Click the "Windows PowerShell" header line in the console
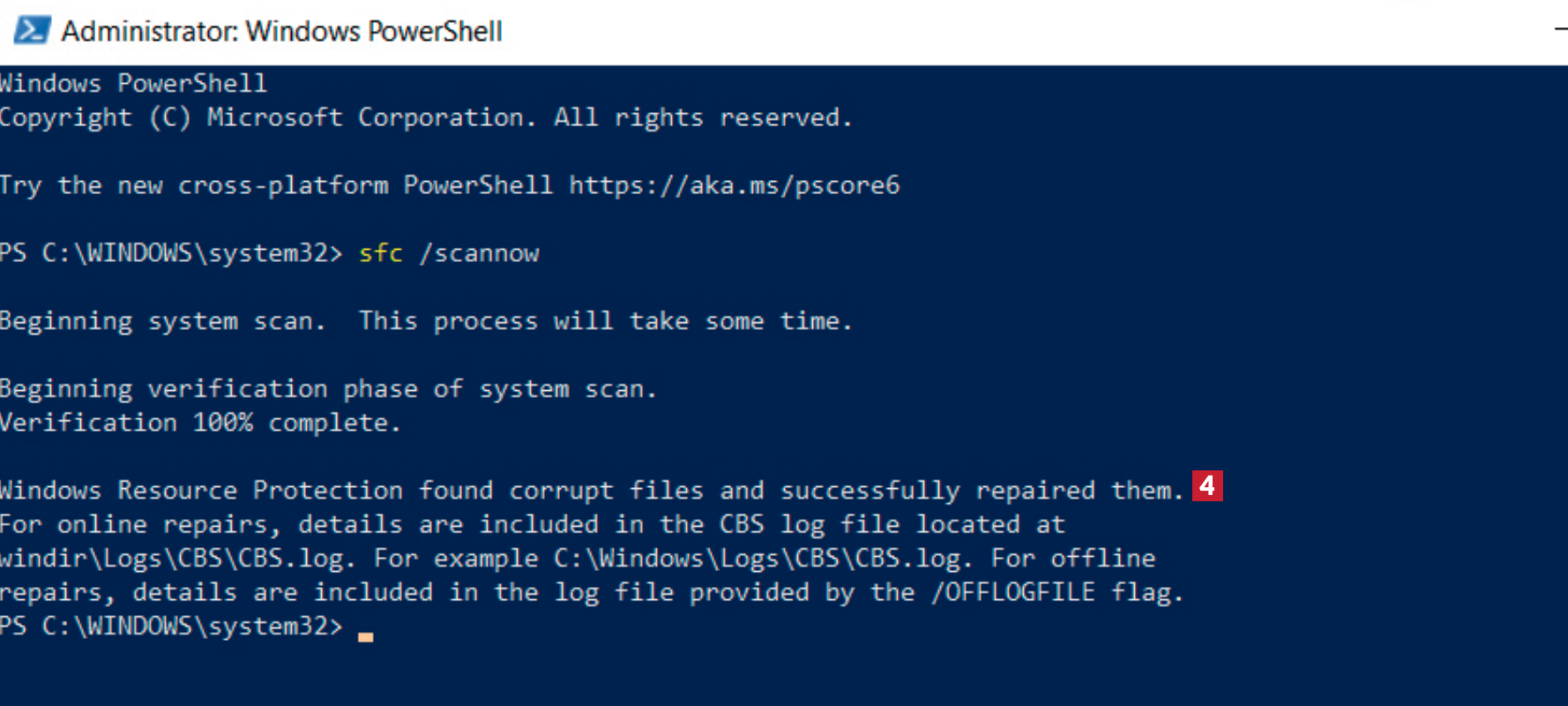Screen dimensions: 1568x706 (x=133, y=84)
